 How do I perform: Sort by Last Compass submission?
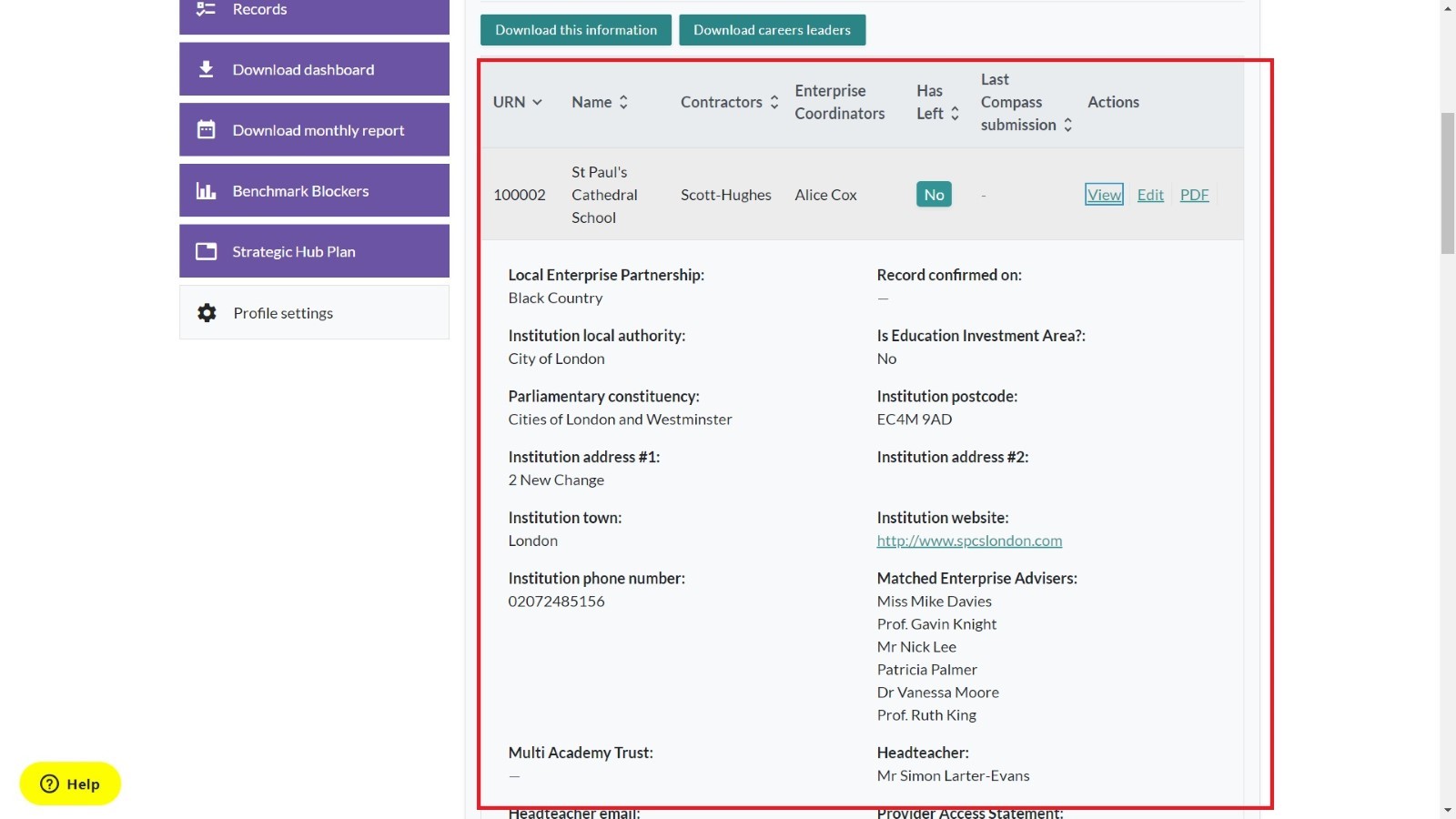click(1026, 102)
